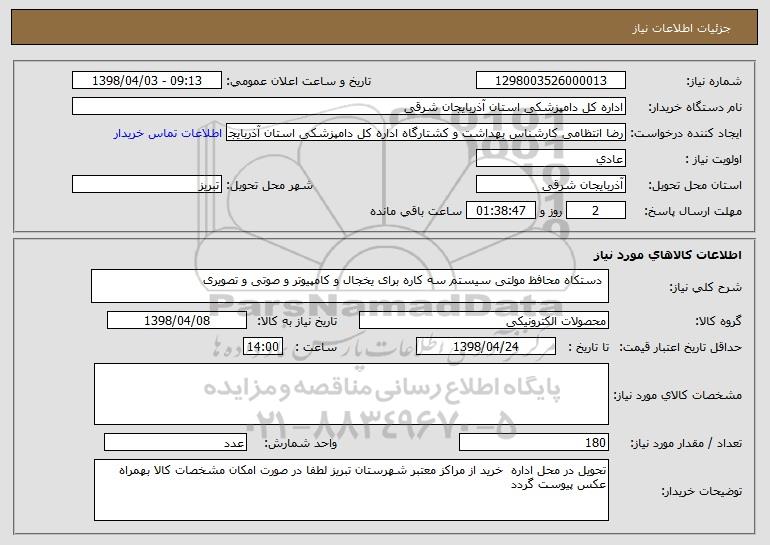Select the goods group field محصولات الکترونیکی
Image resolution: width=770 pixels, height=545 pixels.
(x=484, y=321)
